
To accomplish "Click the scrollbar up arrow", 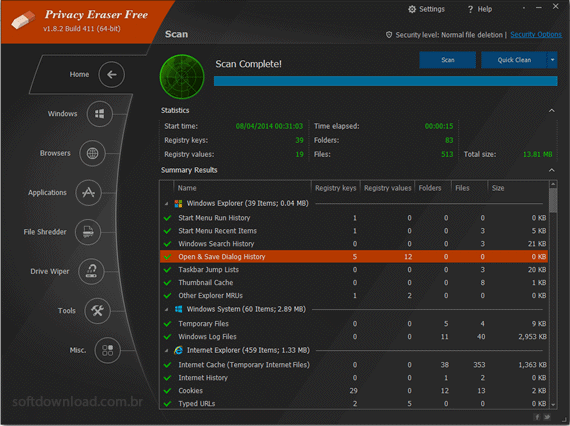I will click(x=553, y=184).
